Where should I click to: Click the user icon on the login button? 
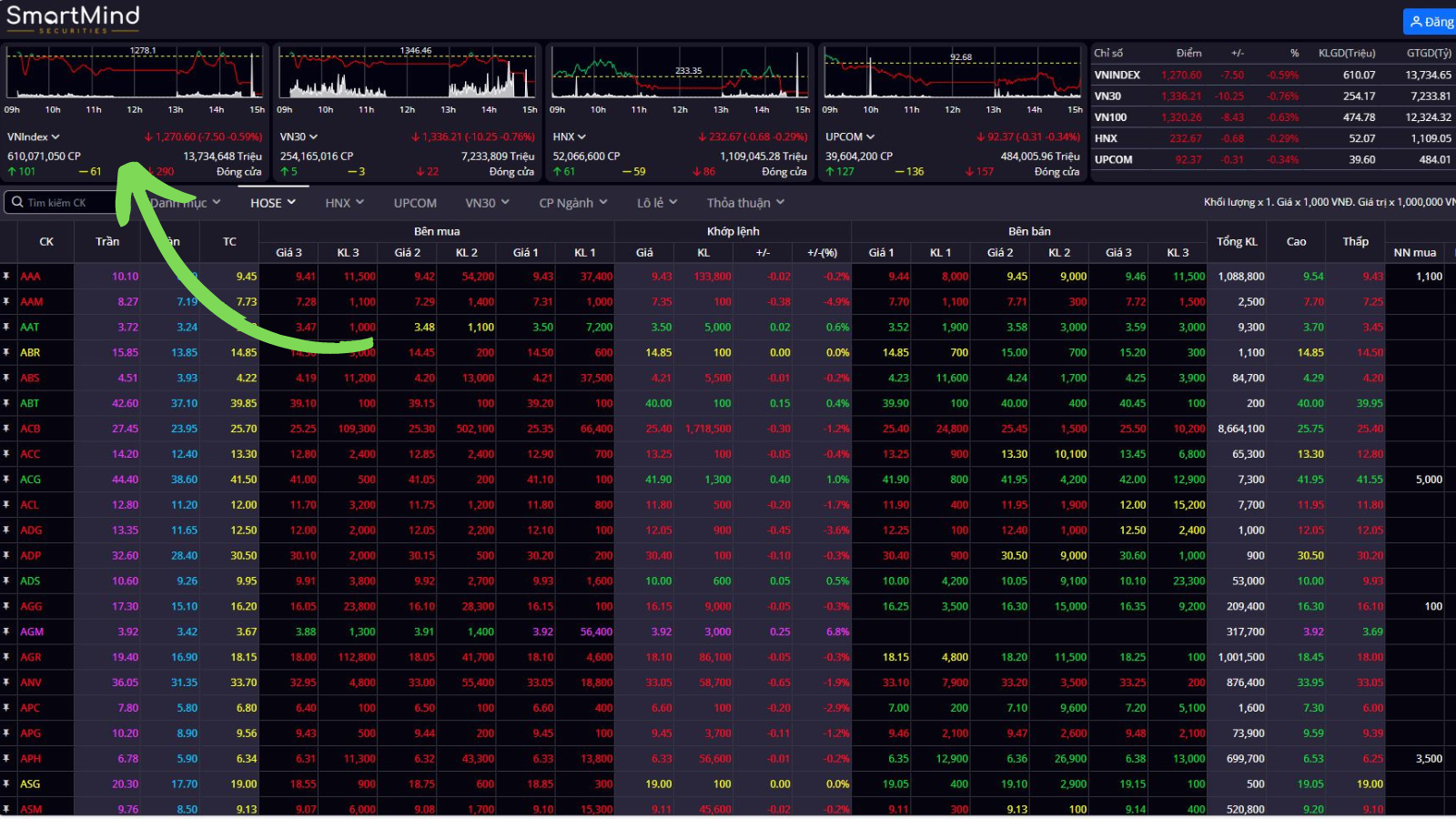click(x=1416, y=22)
